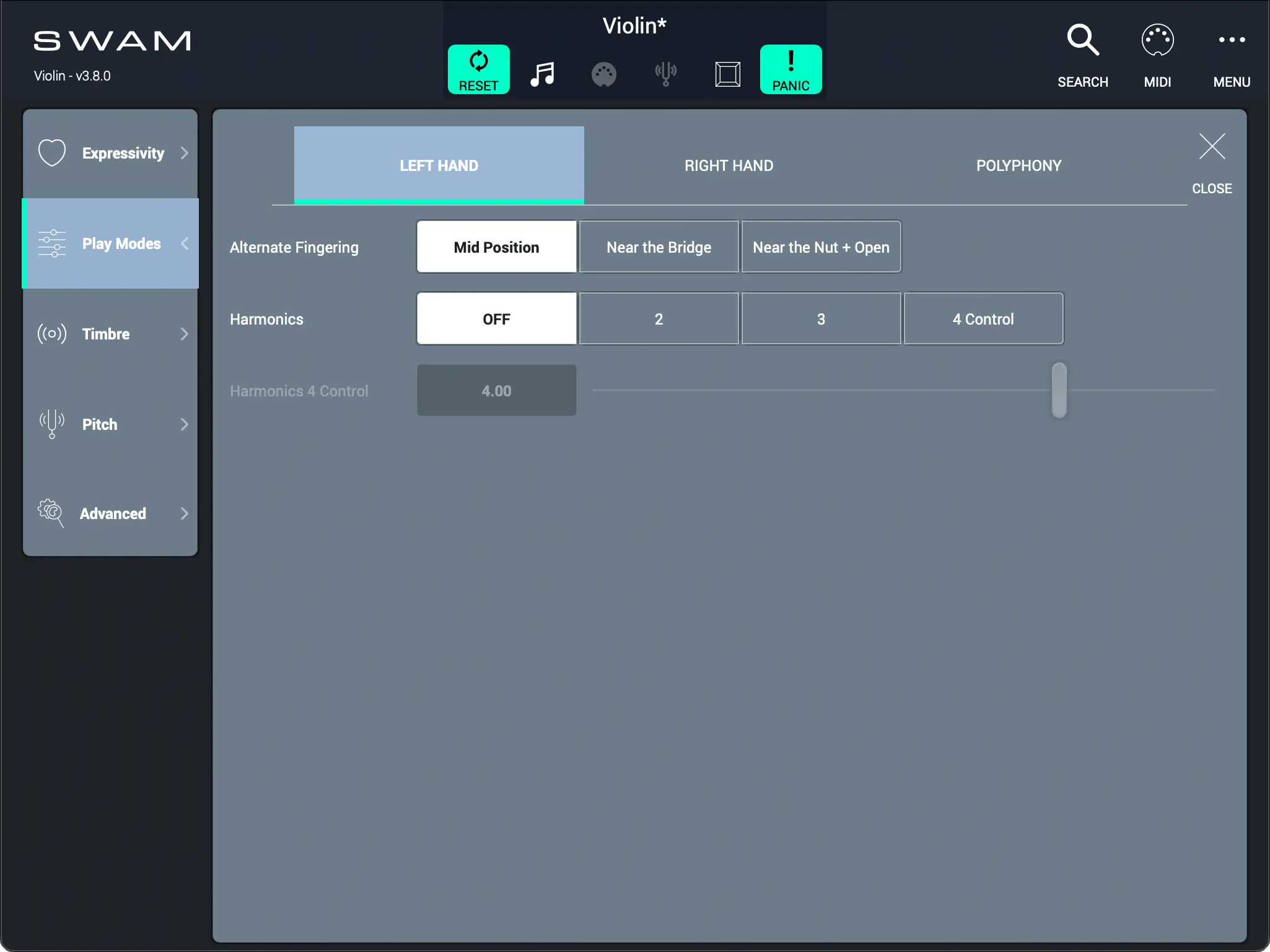Click the music note icon in toolbar
Viewport: 1270px width, 952px height.
pos(542,74)
